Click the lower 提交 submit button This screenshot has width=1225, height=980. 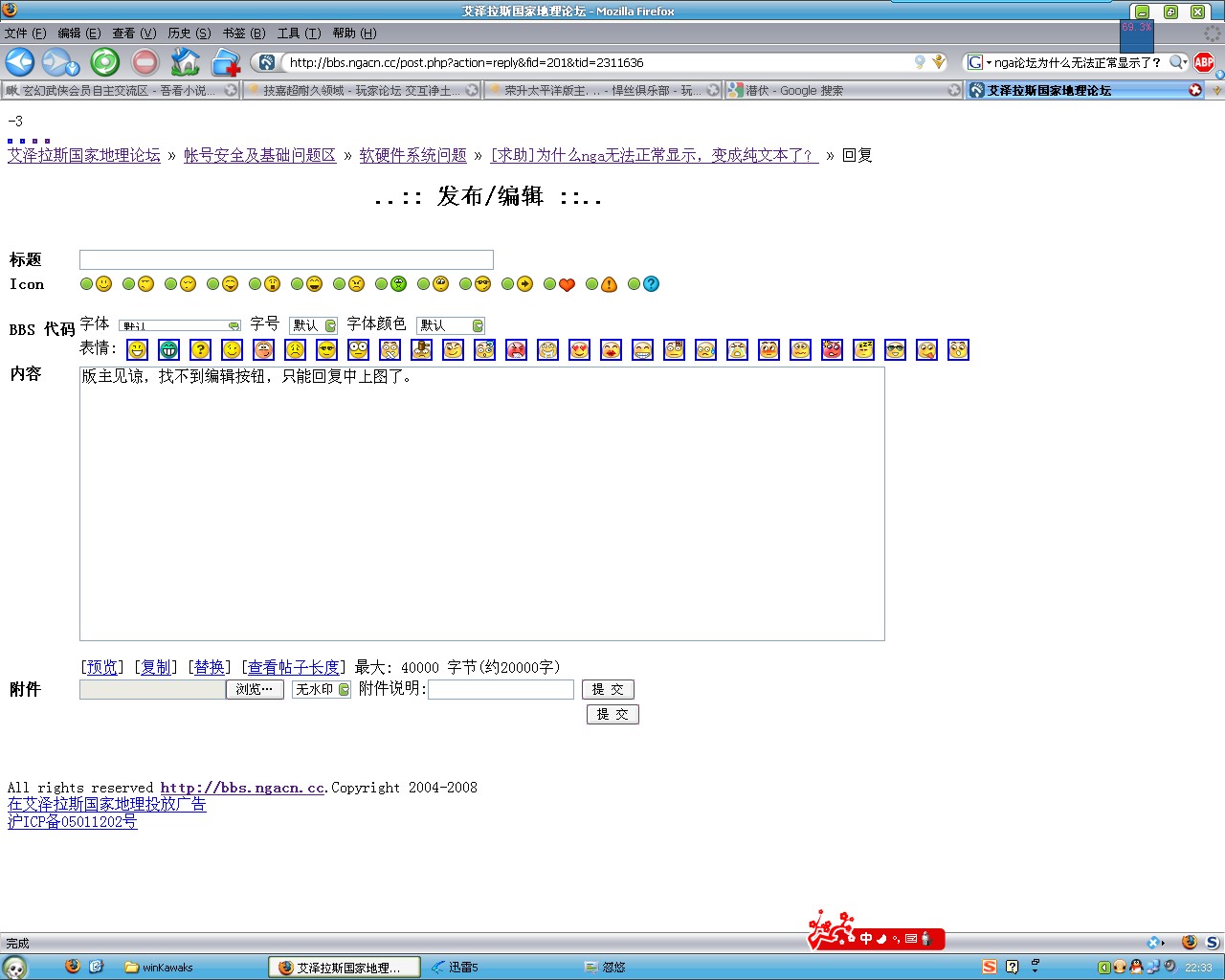(612, 714)
